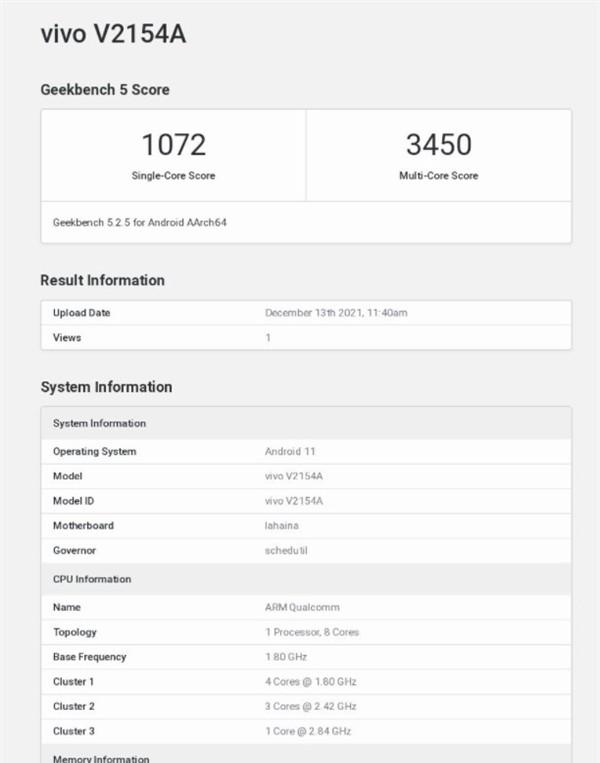
Task: Click the Cluster 1 label
Action: point(73,682)
